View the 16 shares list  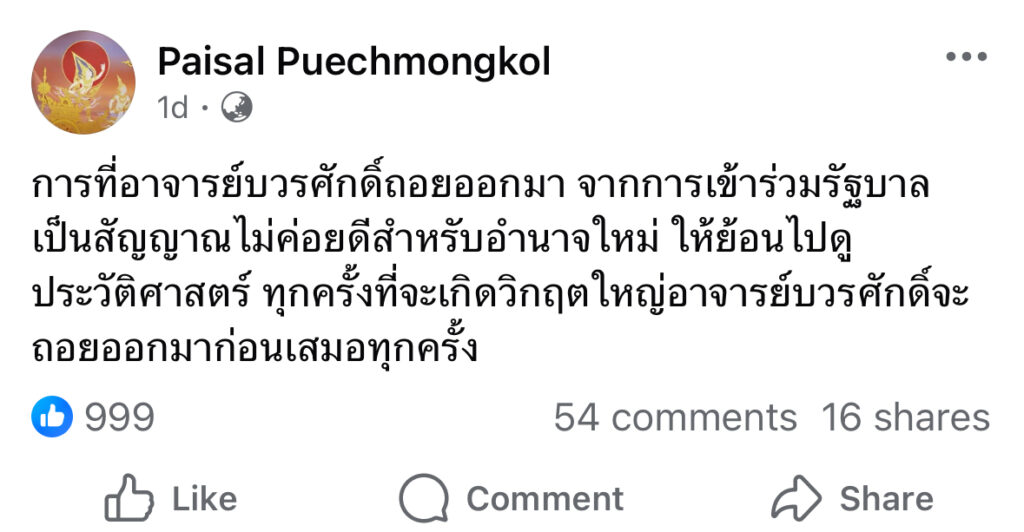tap(905, 417)
